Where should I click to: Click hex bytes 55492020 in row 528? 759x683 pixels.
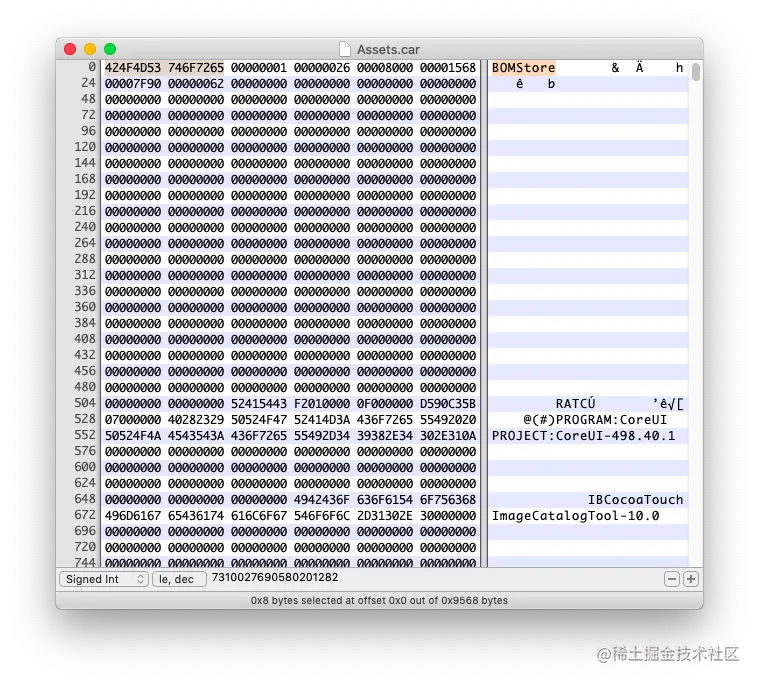tap(448, 420)
